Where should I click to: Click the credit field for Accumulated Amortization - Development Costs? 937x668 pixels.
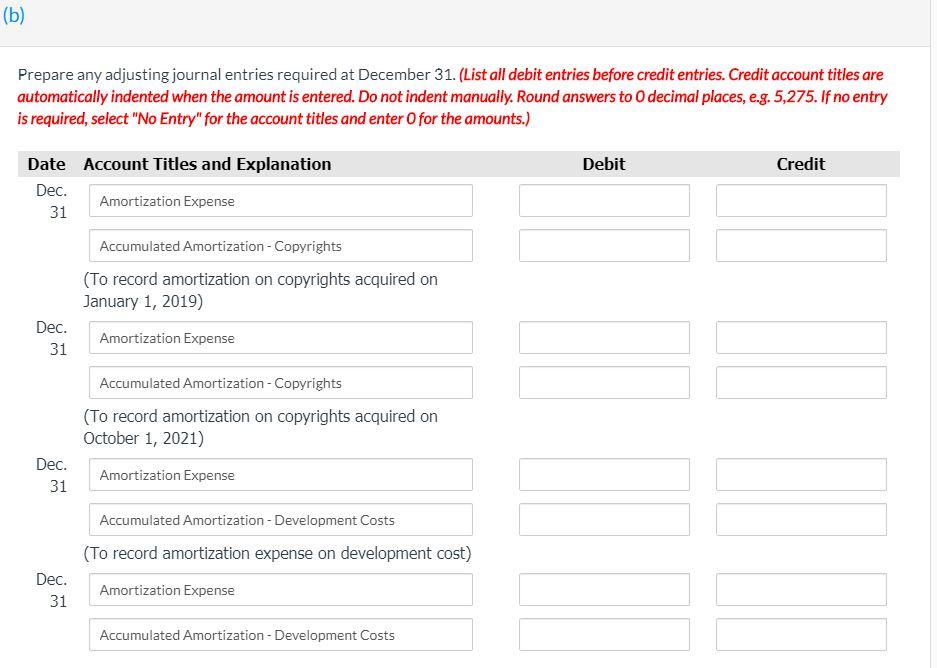[x=800, y=519]
